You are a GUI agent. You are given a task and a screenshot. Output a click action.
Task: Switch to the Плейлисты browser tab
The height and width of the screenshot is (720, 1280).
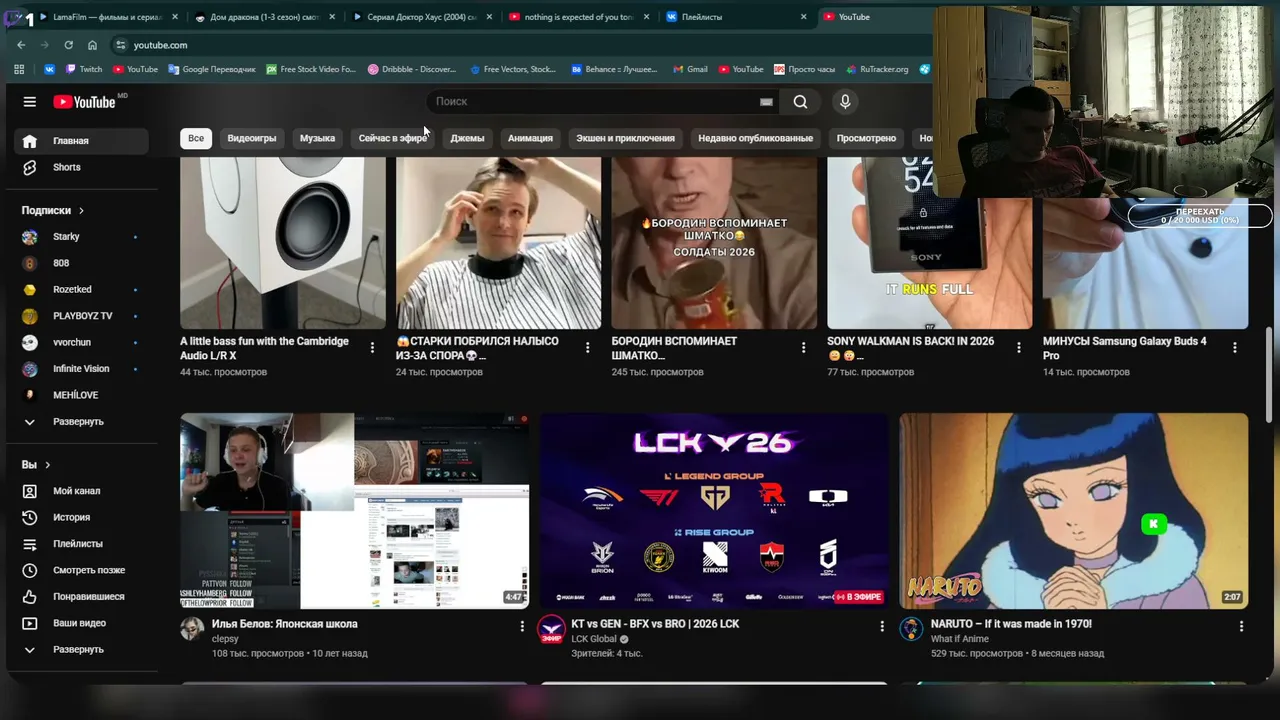click(x=738, y=17)
